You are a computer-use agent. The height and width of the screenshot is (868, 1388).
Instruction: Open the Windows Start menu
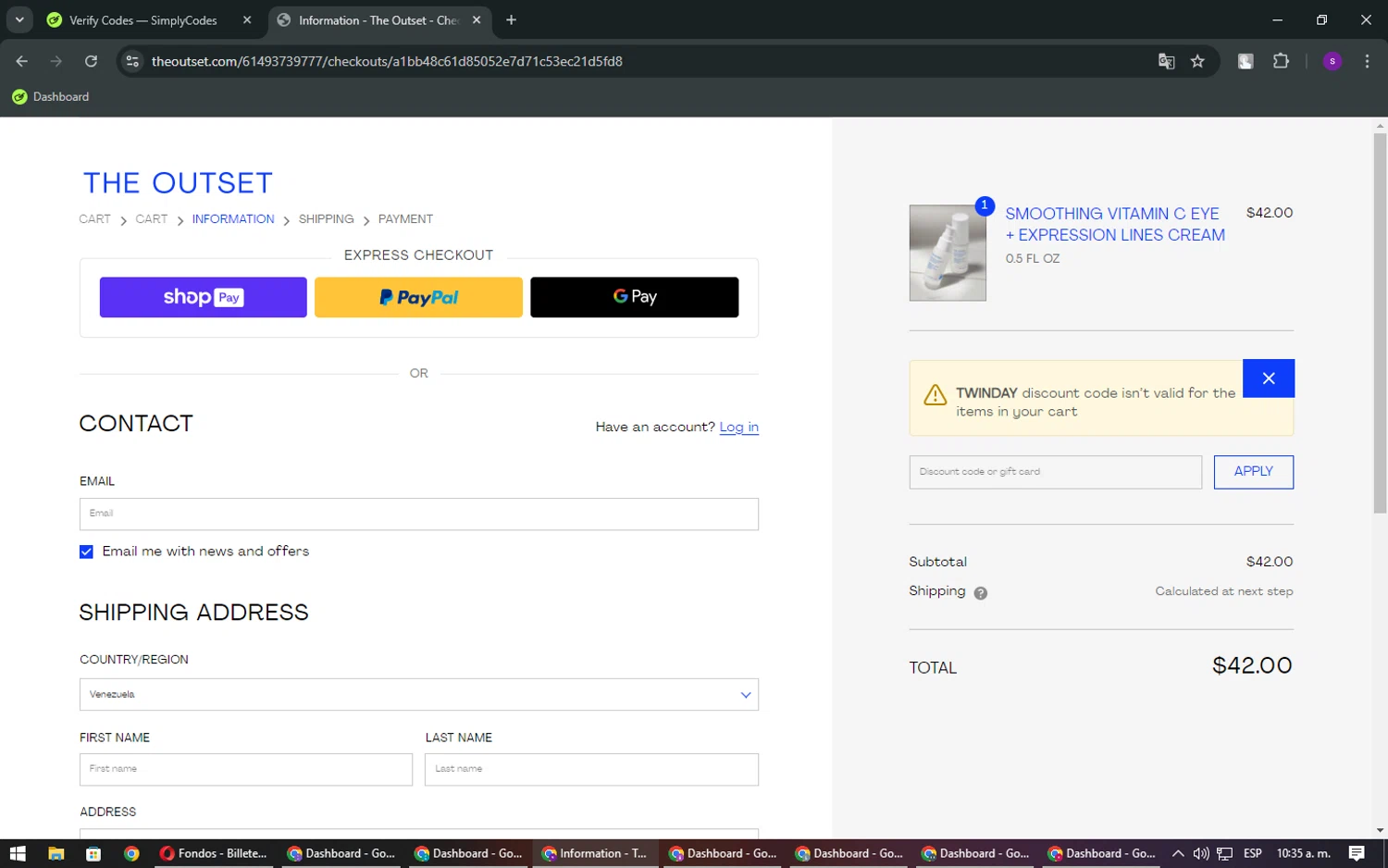(x=18, y=853)
